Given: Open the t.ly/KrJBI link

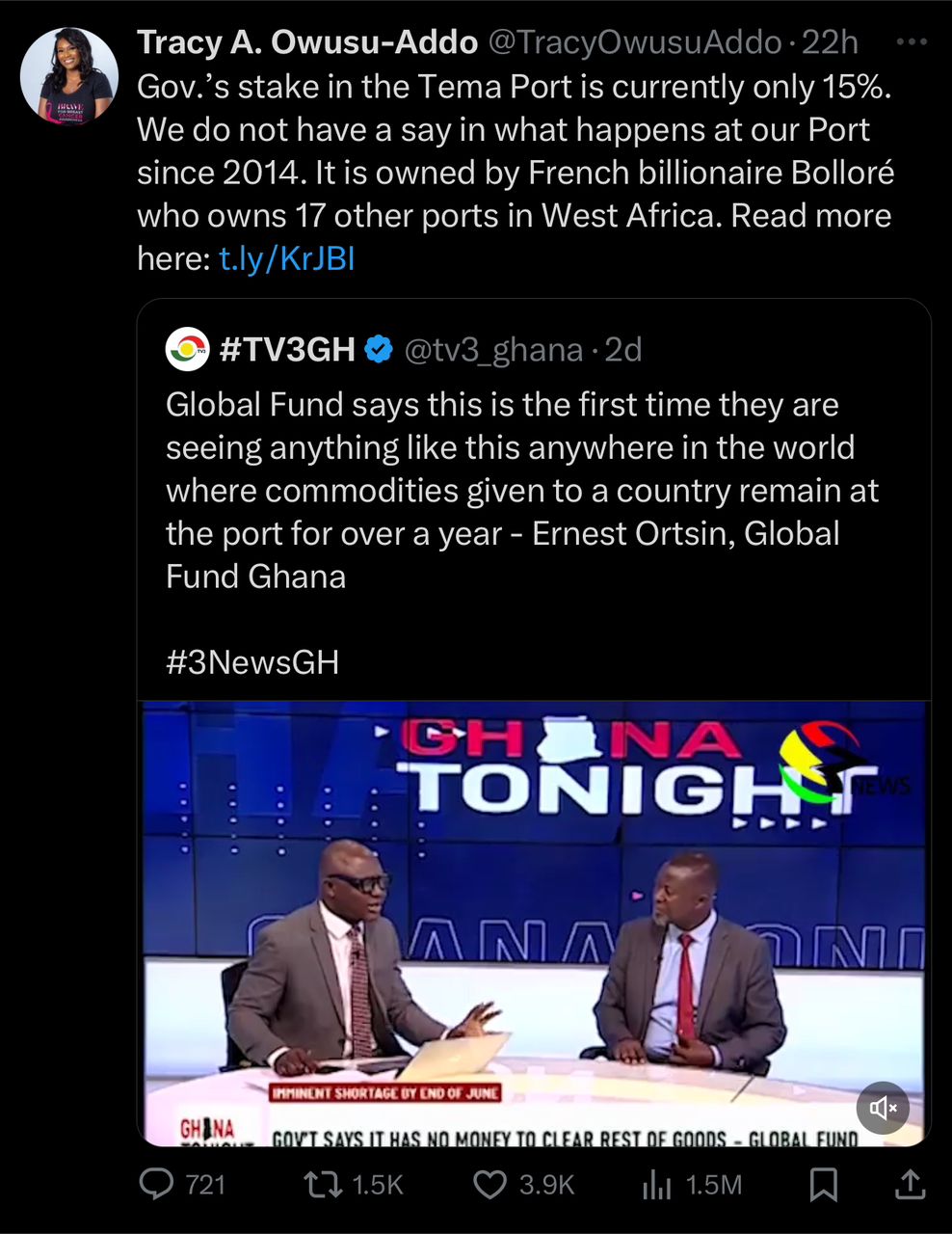Looking at the screenshot, I should point(286,258).
